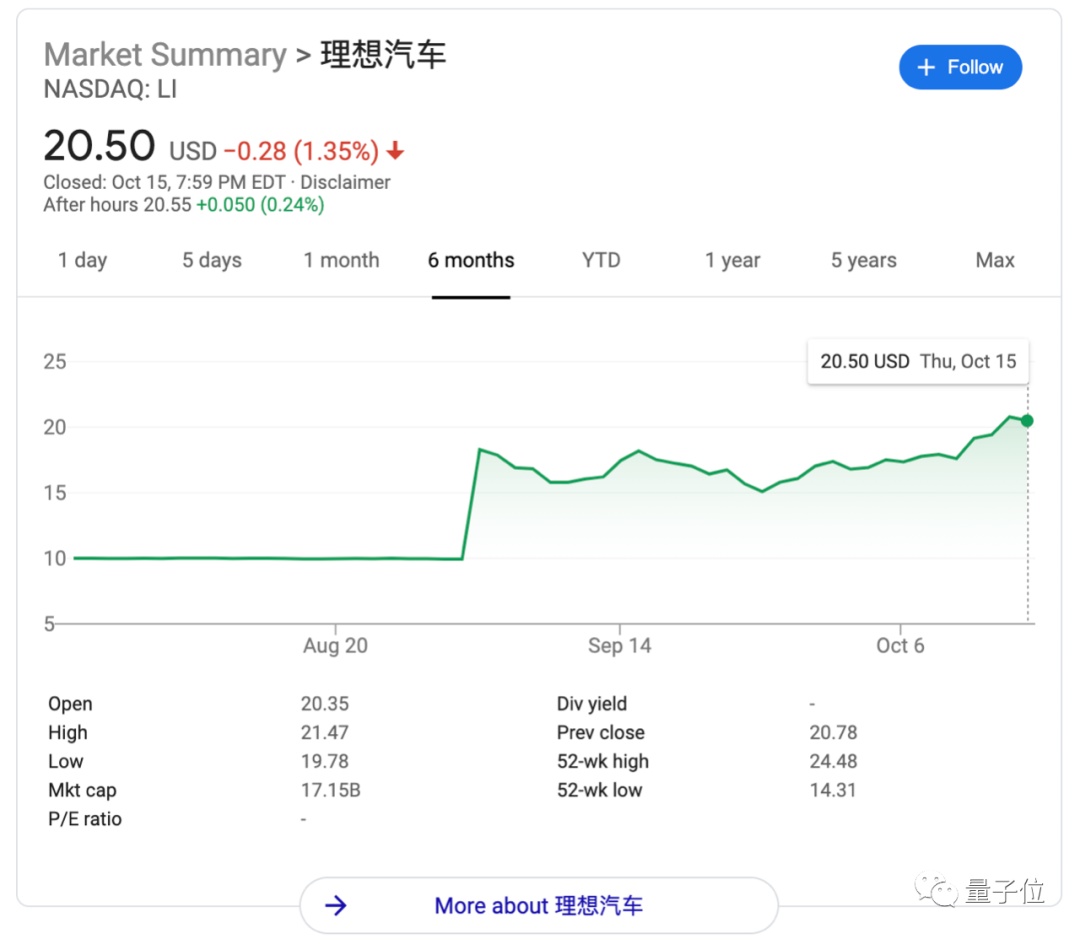
Task: Select the 1 year time range
Action: click(732, 260)
